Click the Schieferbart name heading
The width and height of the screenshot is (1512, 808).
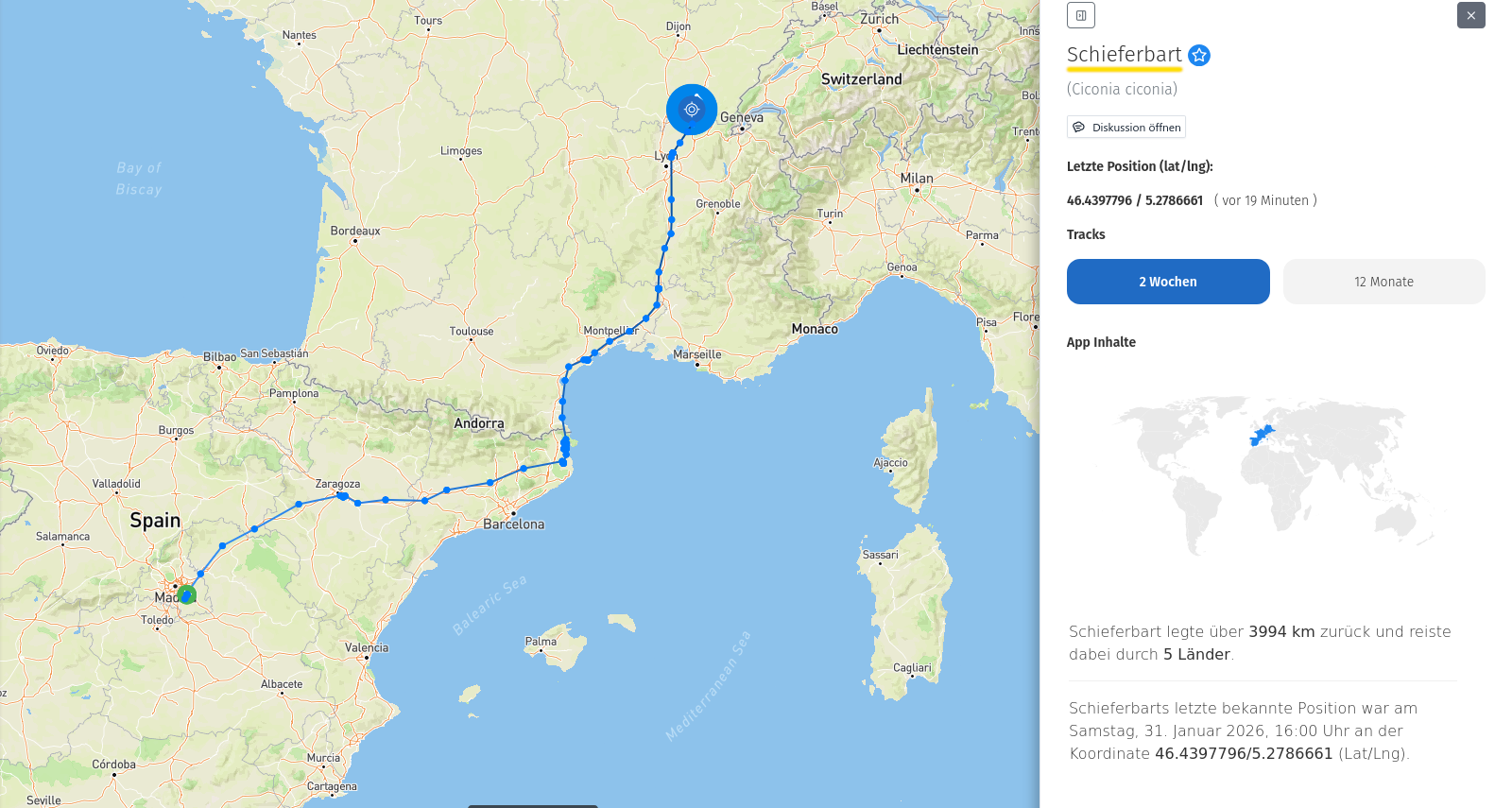[1124, 55]
